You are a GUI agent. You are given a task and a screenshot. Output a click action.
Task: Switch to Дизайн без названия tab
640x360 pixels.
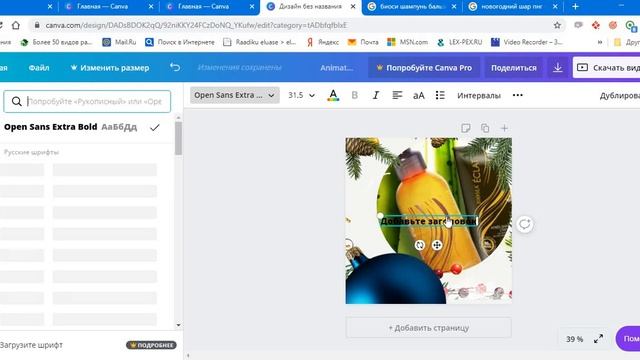[x=310, y=7]
